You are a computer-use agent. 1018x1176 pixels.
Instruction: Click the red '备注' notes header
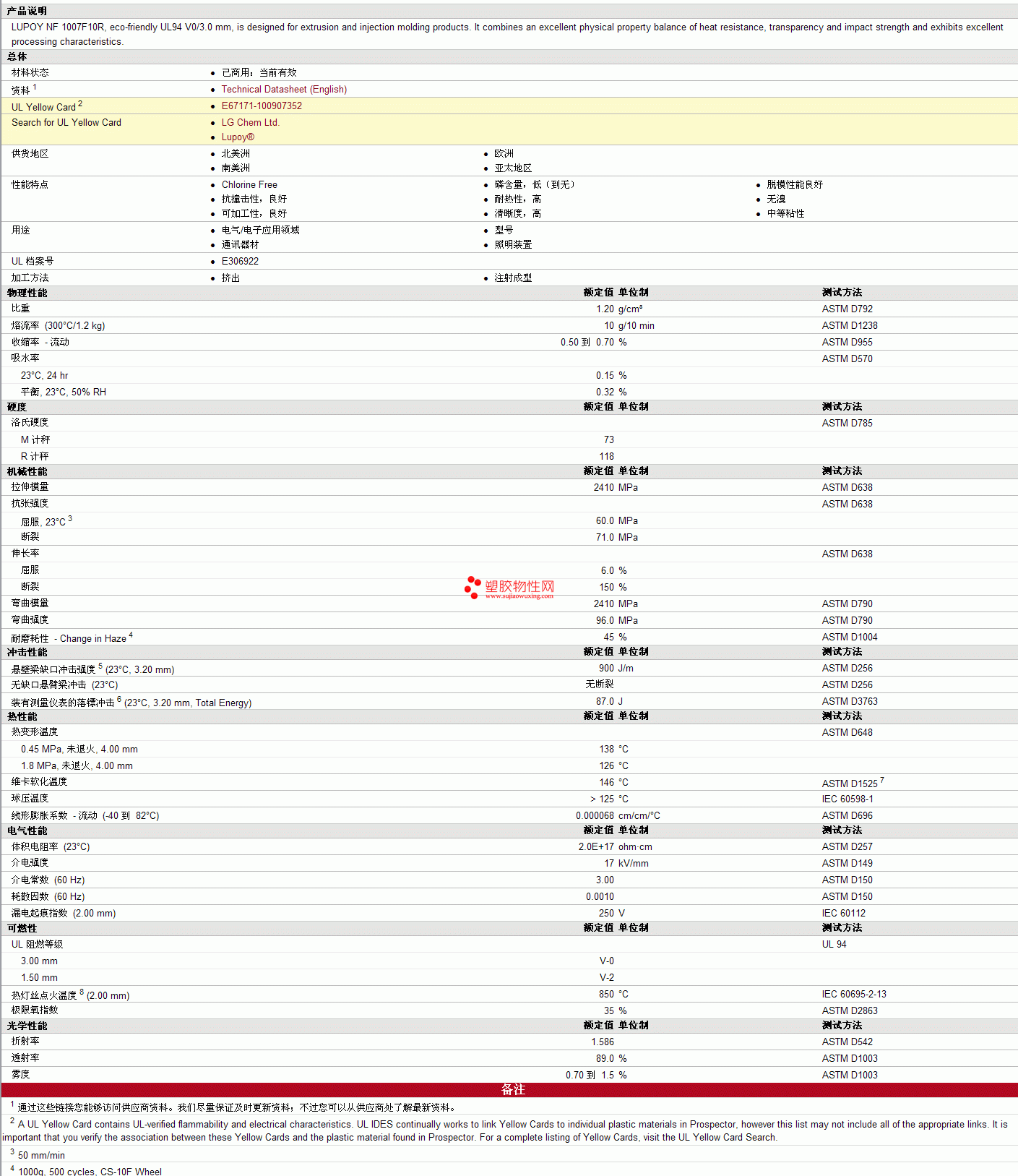[x=509, y=1090]
